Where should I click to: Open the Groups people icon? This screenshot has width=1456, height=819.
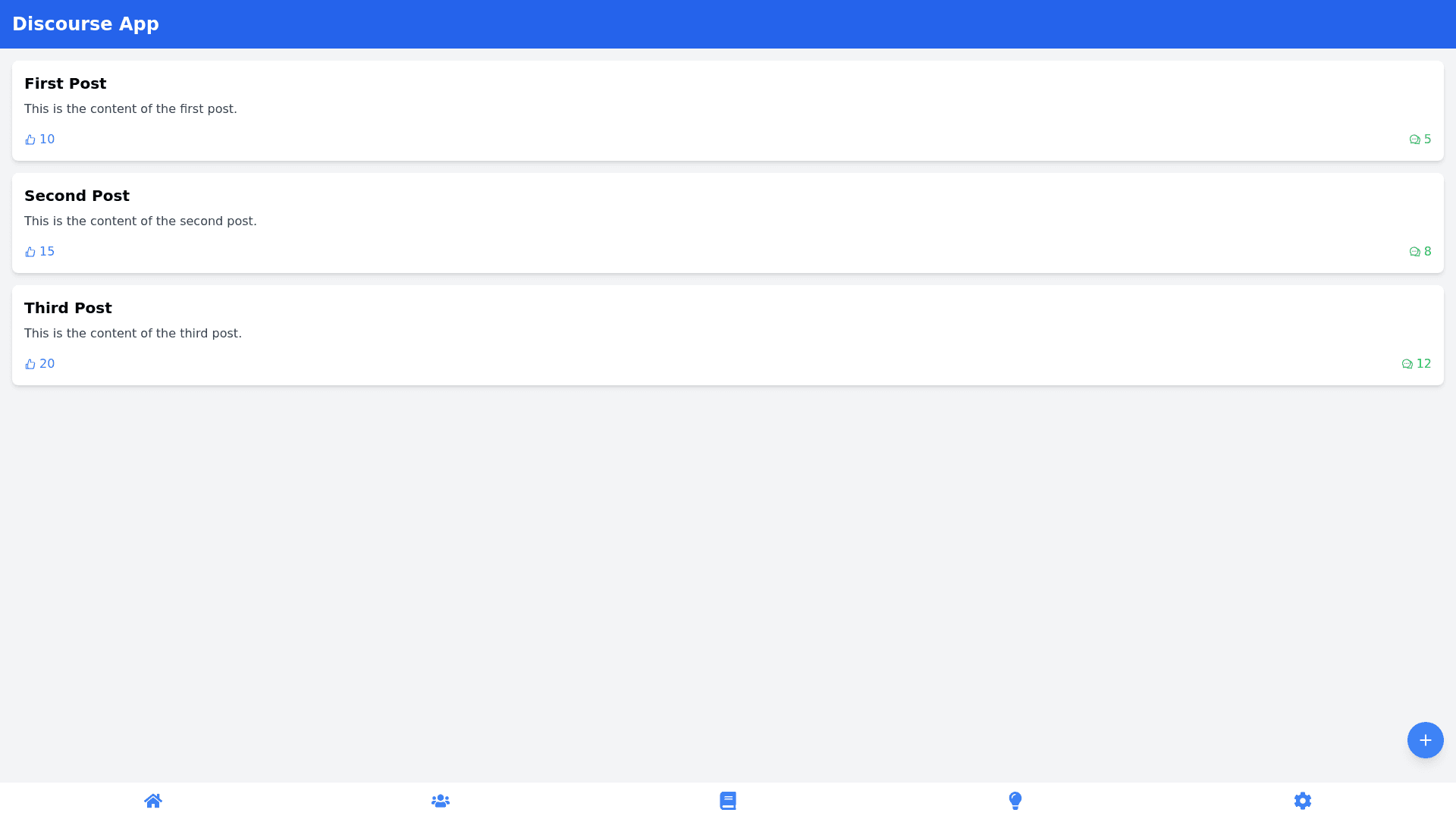tap(441, 801)
